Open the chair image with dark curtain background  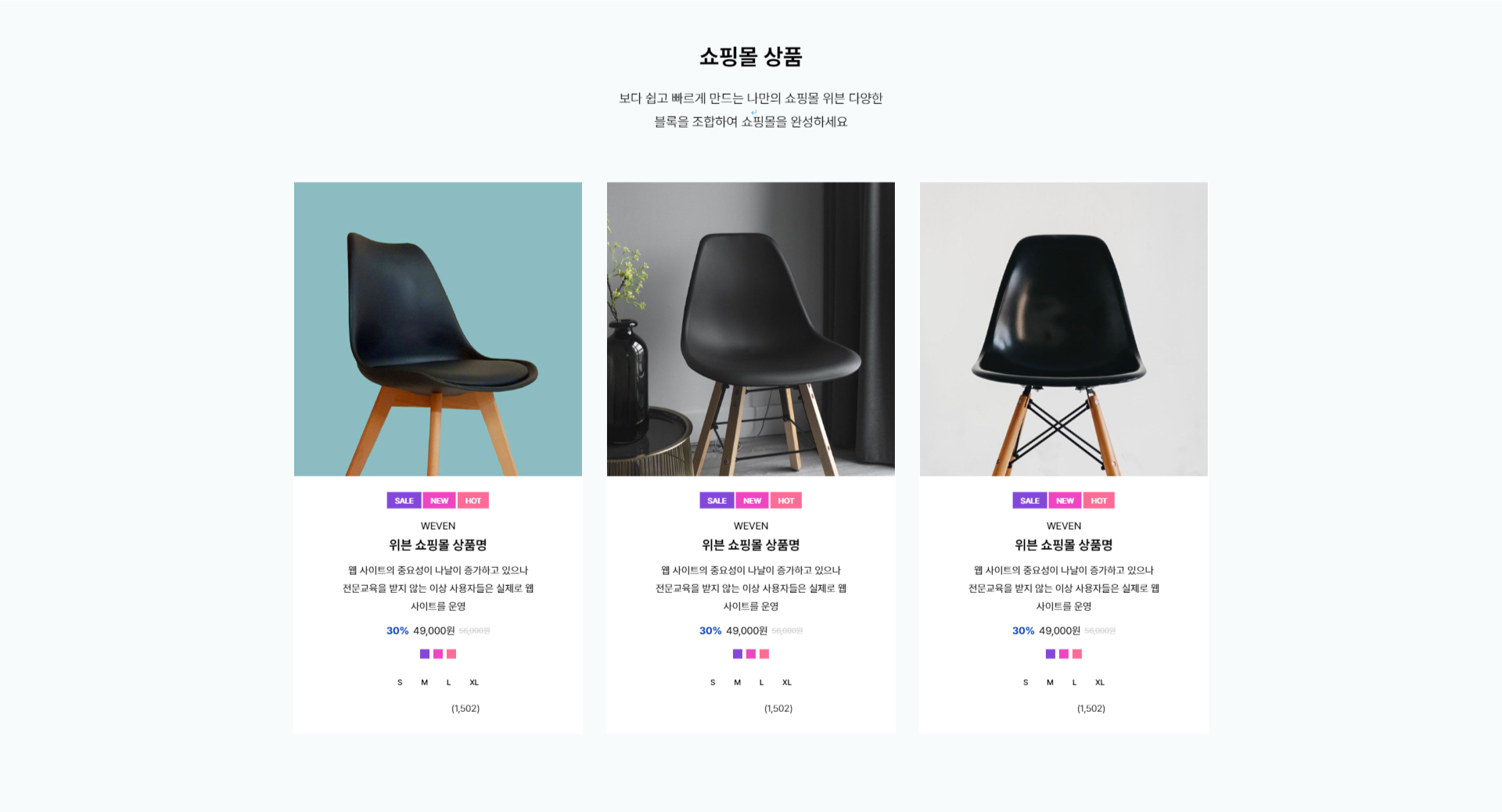pos(751,329)
